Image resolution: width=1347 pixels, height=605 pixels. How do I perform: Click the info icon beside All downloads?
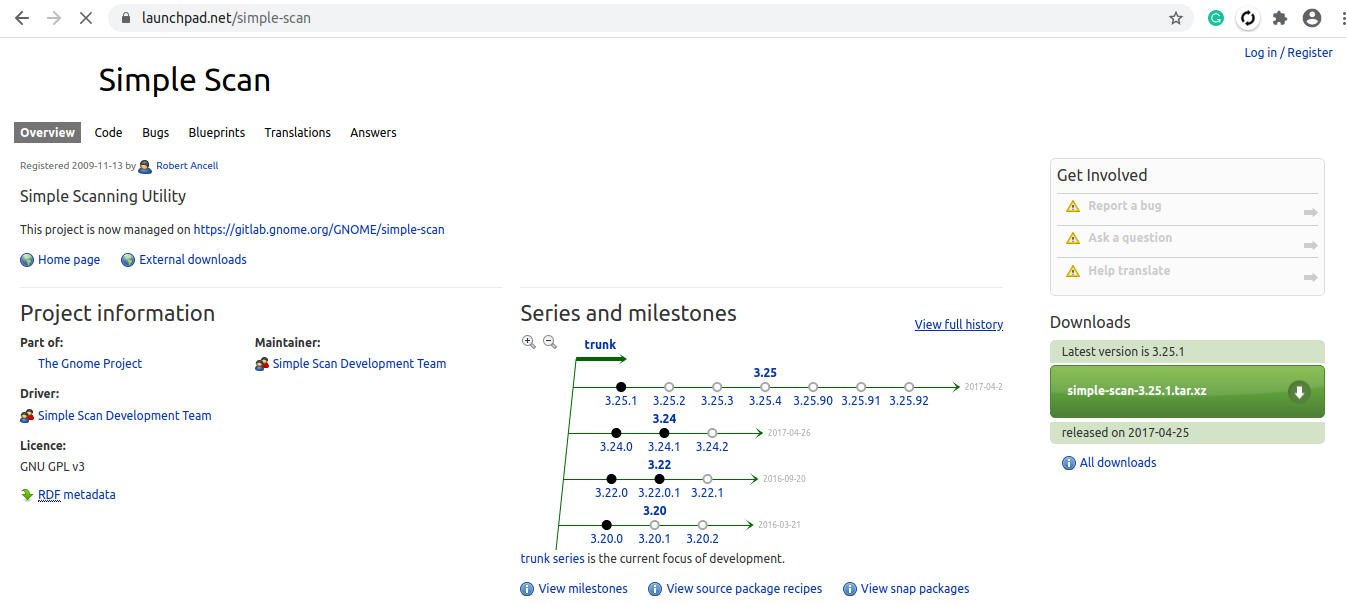pos(1069,463)
